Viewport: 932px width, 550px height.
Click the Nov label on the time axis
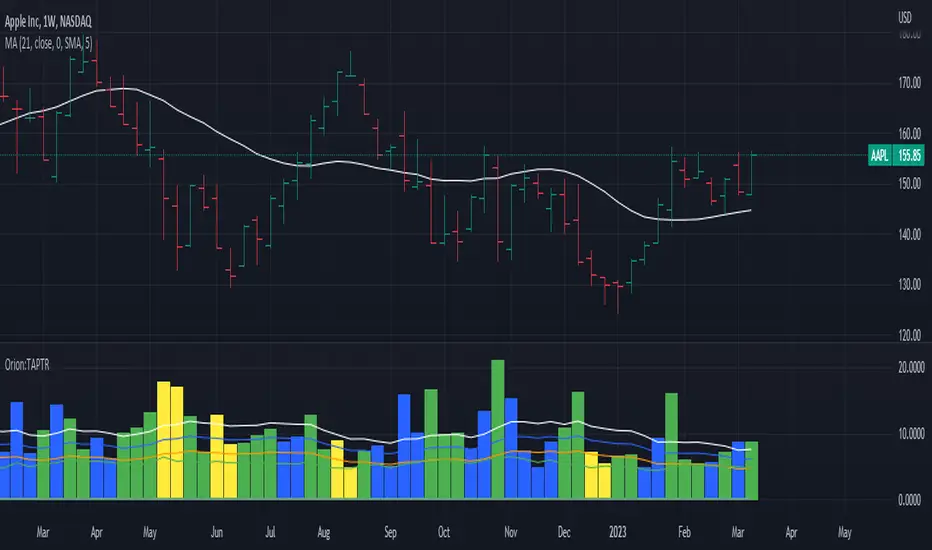coord(511,532)
